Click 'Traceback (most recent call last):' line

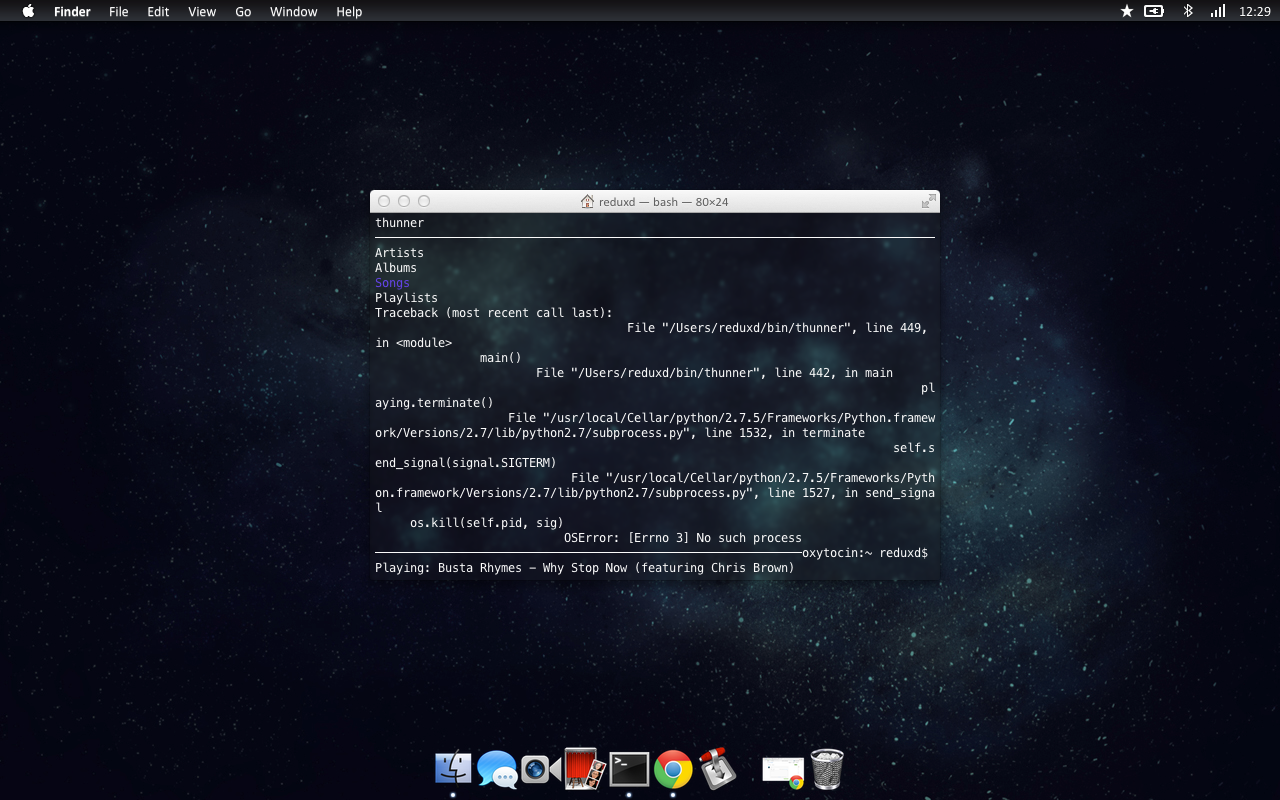[494, 313]
